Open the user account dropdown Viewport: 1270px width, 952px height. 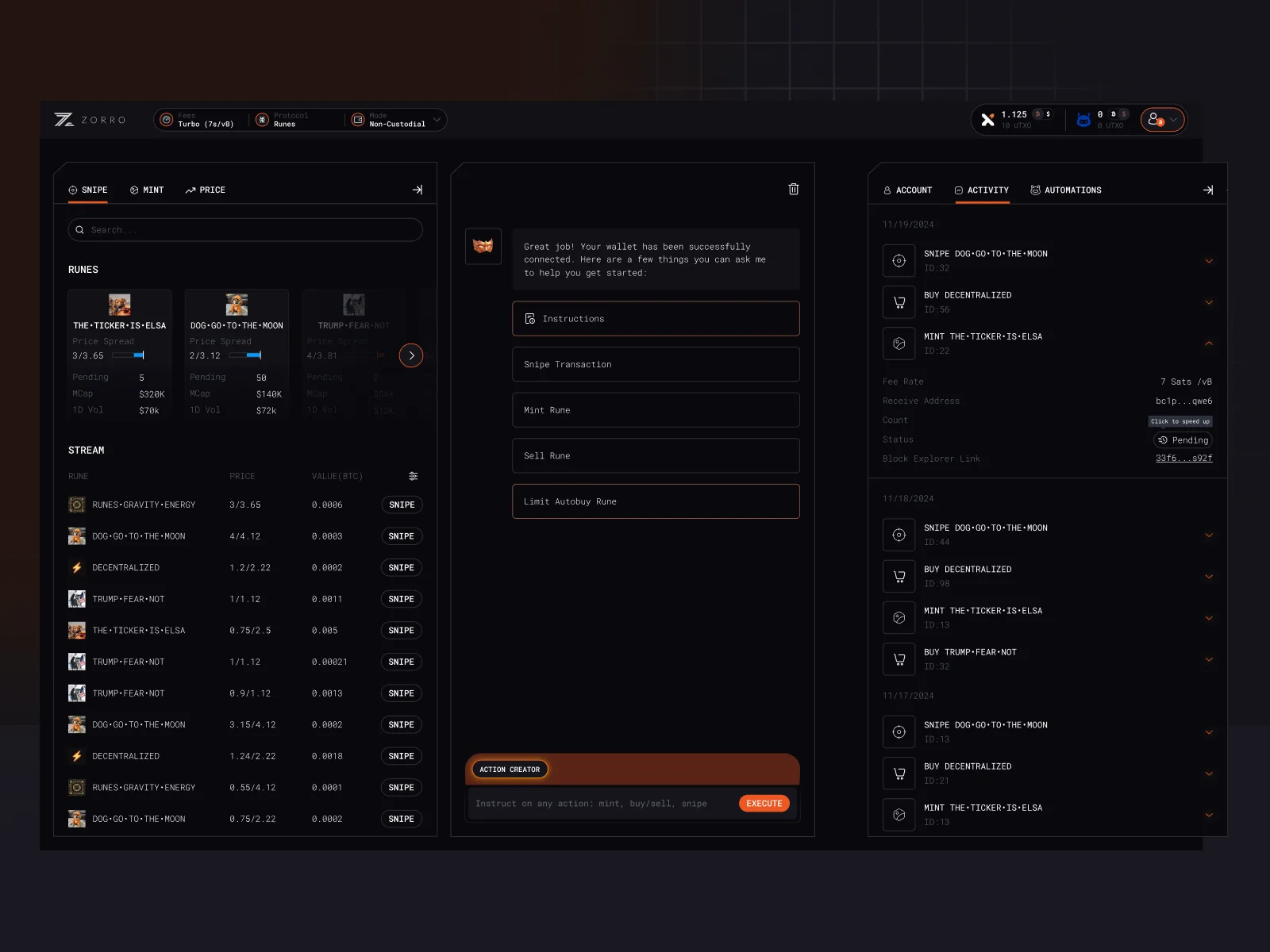pyautogui.click(x=1163, y=120)
